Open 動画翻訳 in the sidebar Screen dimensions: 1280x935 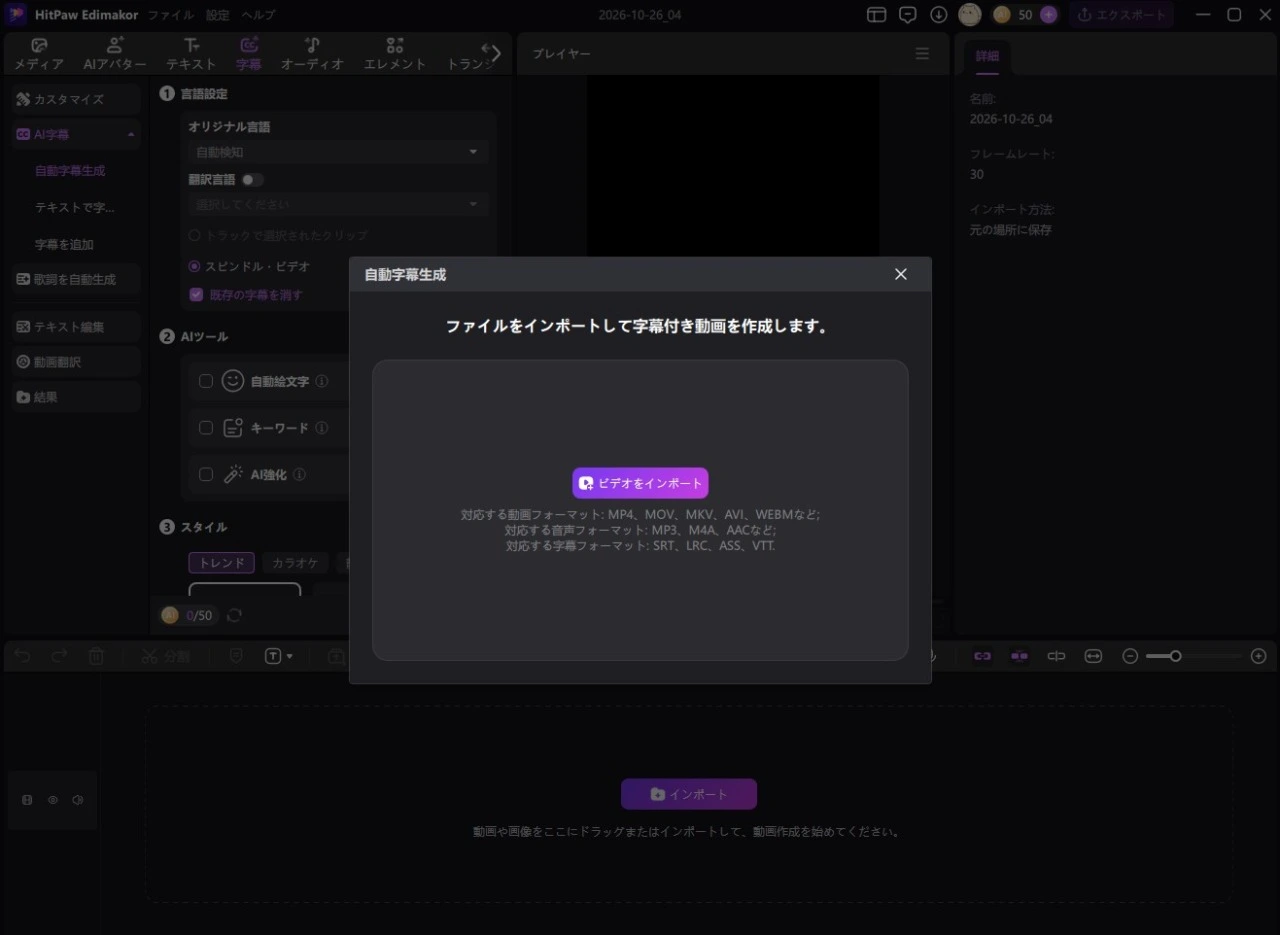pyautogui.click(x=75, y=362)
